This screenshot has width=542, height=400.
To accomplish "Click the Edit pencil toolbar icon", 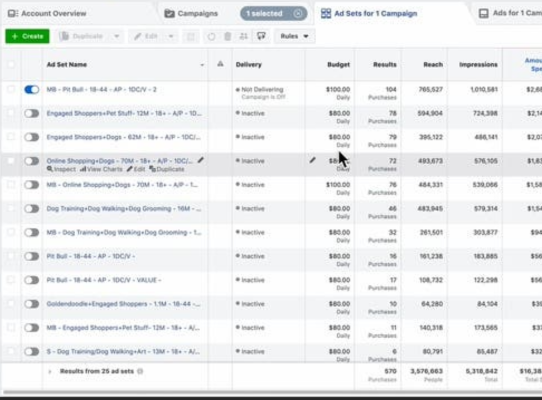I will (x=138, y=36).
